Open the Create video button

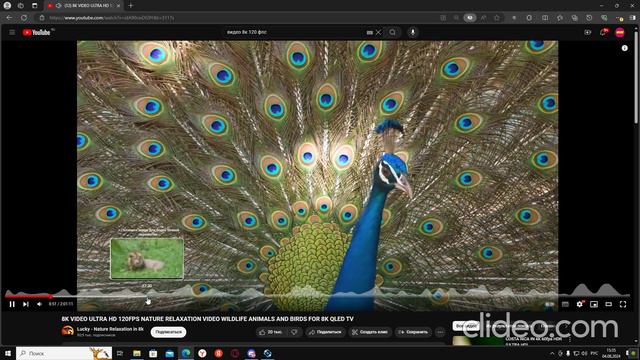point(588,32)
